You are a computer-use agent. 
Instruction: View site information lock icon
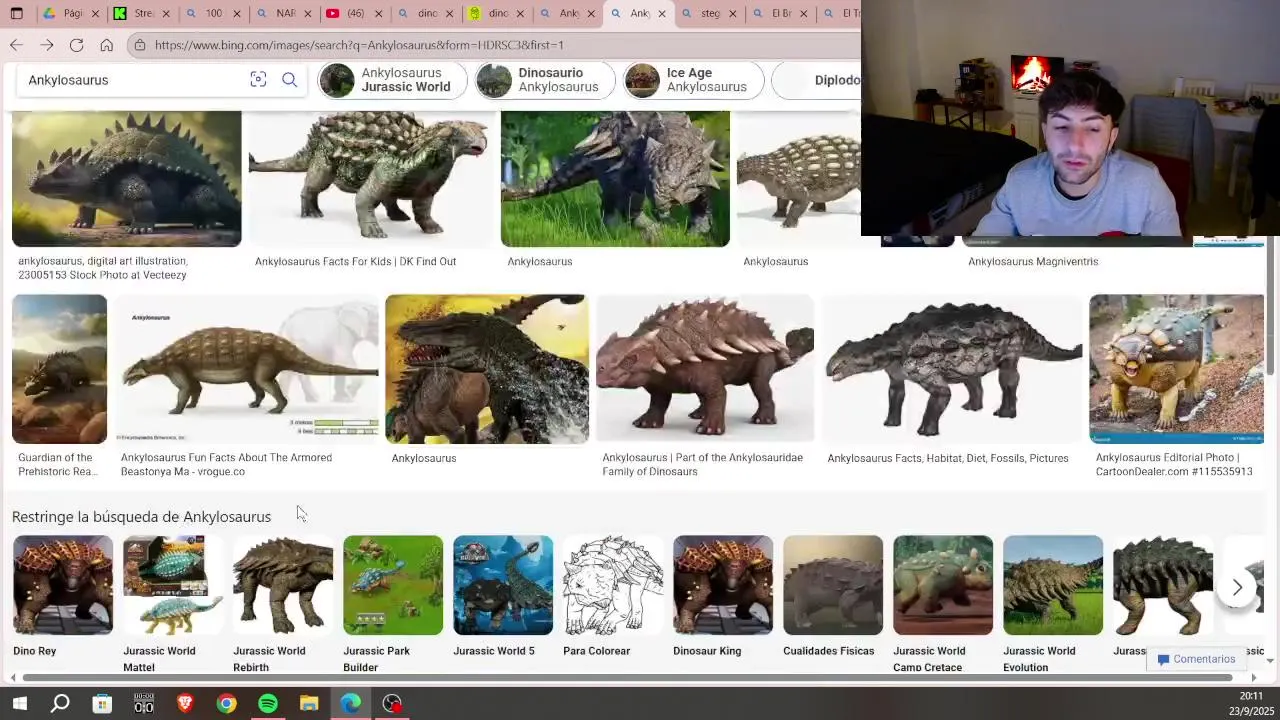[140, 45]
